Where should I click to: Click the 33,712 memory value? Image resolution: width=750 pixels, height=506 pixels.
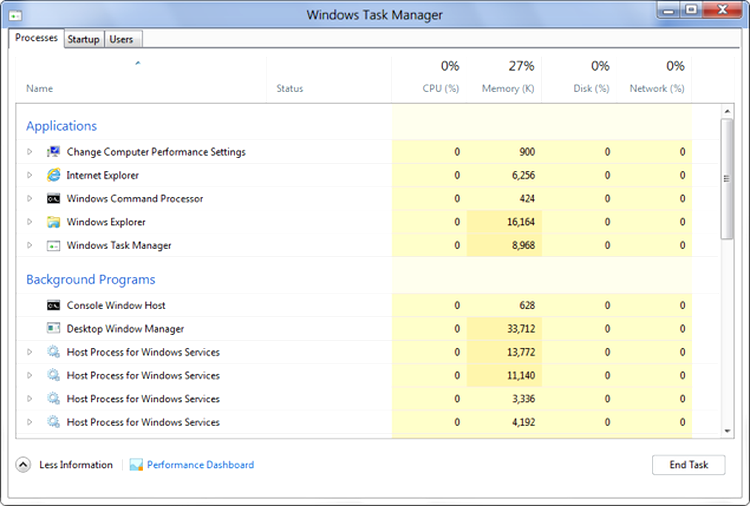pyautogui.click(x=521, y=329)
